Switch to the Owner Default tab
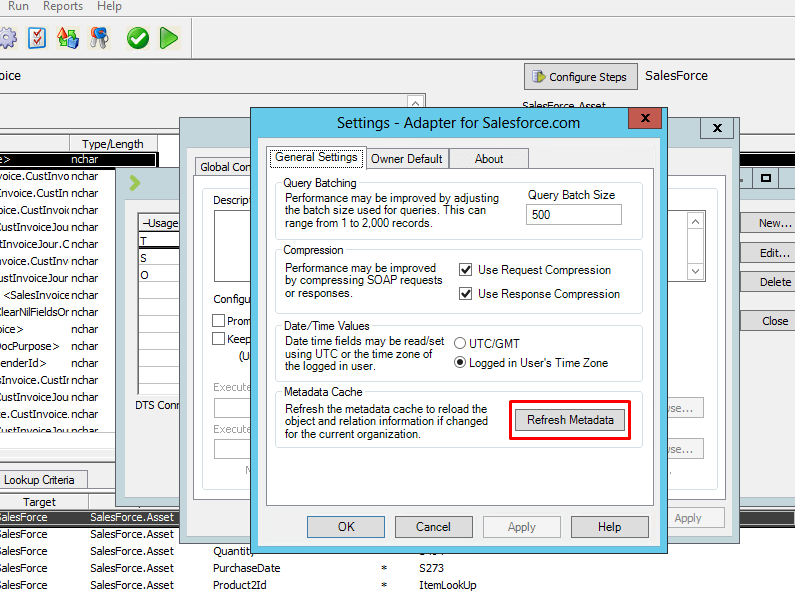795x591 pixels. click(x=407, y=159)
